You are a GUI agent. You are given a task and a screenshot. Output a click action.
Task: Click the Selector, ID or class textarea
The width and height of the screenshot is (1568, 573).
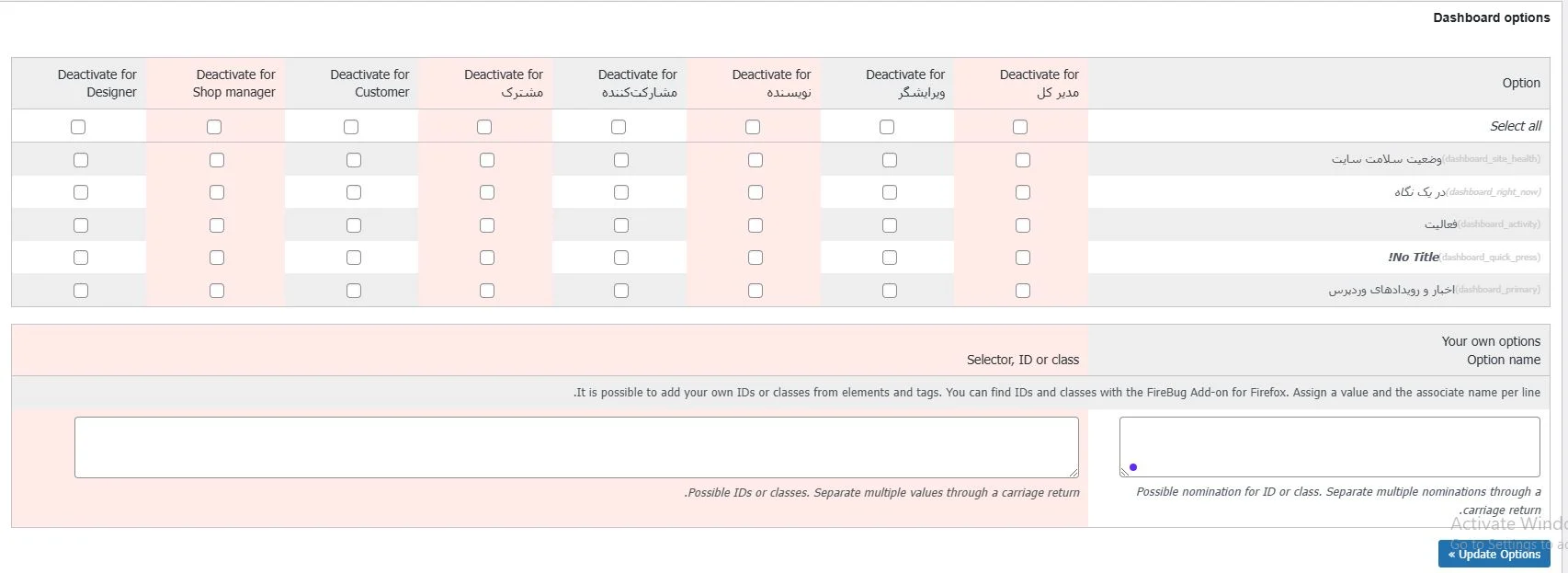tap(576, 446)
